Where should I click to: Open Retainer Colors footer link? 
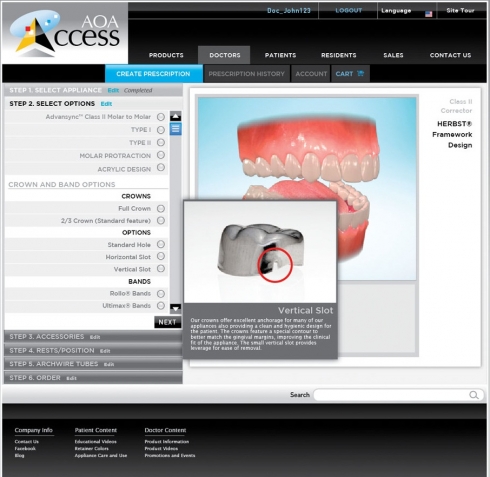click(x=92, y=449)
